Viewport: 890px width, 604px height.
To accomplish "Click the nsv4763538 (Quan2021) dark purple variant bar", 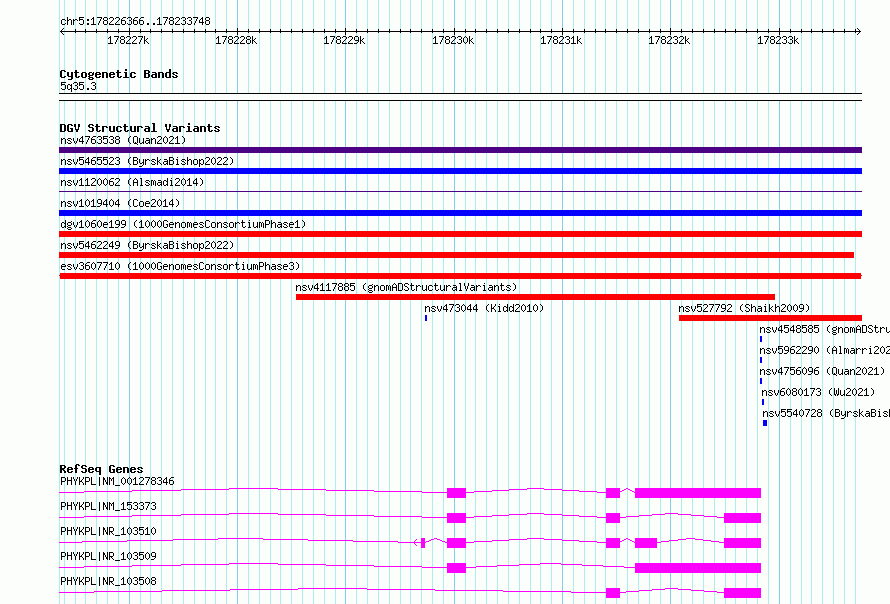I will click(x=460, y=150).
